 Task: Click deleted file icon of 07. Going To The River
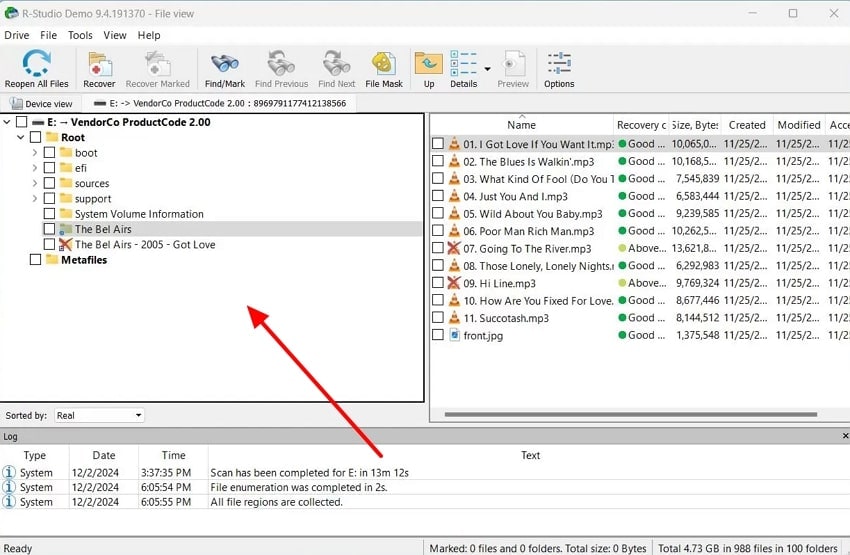tap(454, 248)
